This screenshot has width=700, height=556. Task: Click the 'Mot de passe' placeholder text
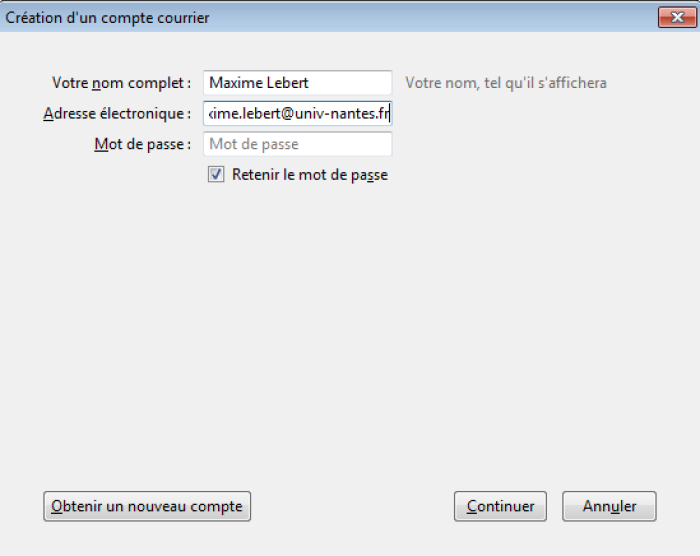(x=254, y=145)
